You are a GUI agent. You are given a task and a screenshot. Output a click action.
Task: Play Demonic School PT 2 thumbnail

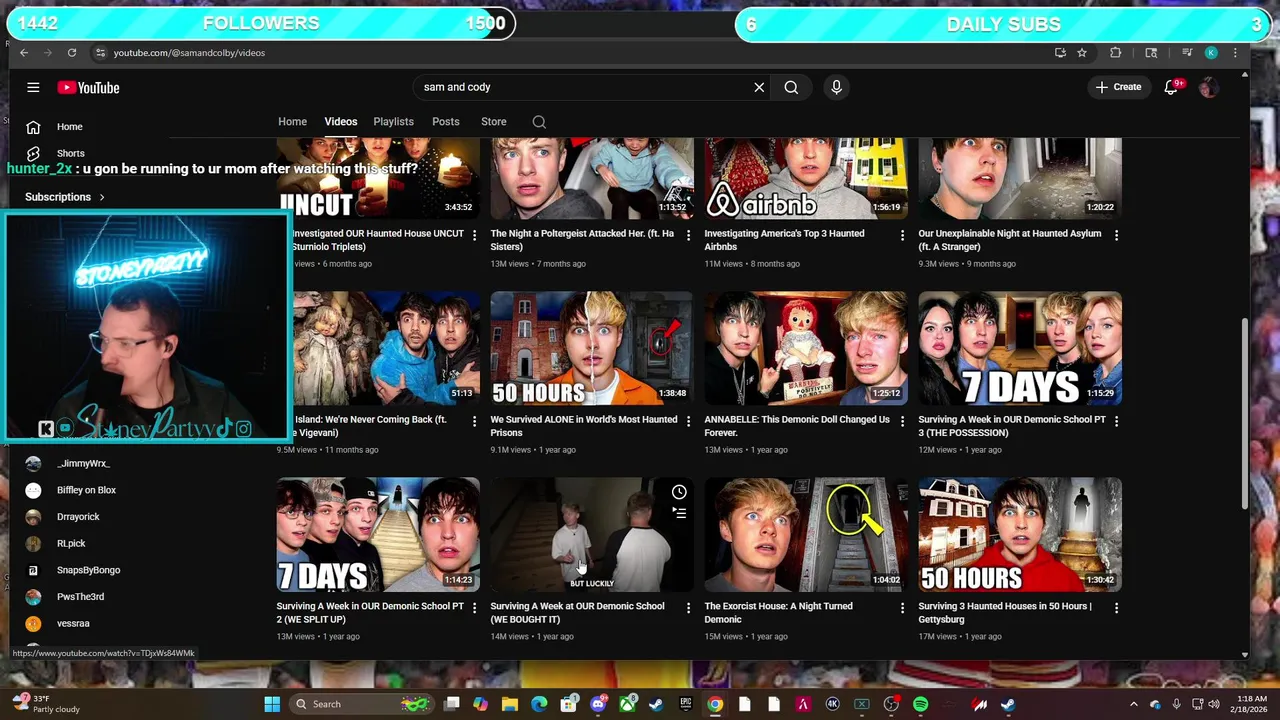click(x=378, y=535)
